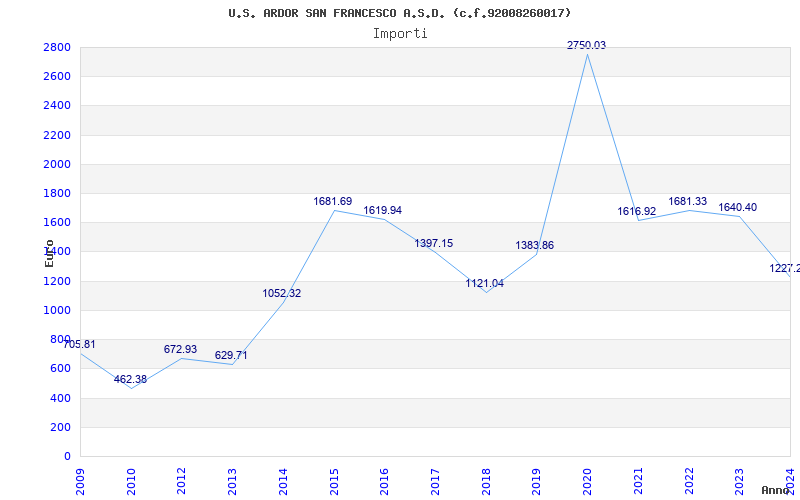Click the 2022 x-axis year label
This screenshot has height=500, width=800.
(689, 481)
